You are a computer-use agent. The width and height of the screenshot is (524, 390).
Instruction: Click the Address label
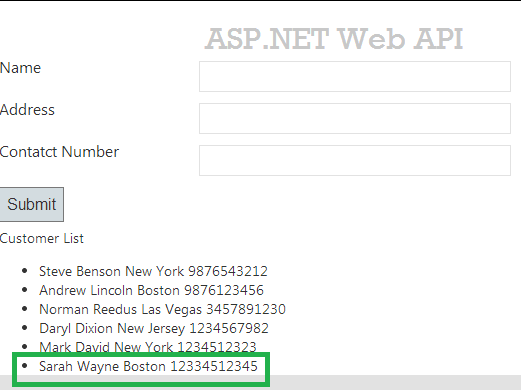(27, 110)
